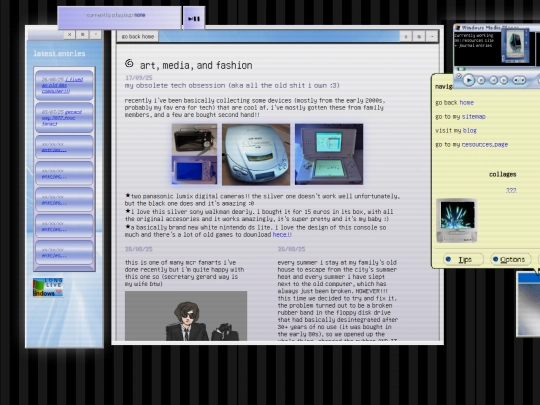This screenshot has height=405, width=540.
Task: Click the MCR fanart drawing image
Action: coord(186,316)
